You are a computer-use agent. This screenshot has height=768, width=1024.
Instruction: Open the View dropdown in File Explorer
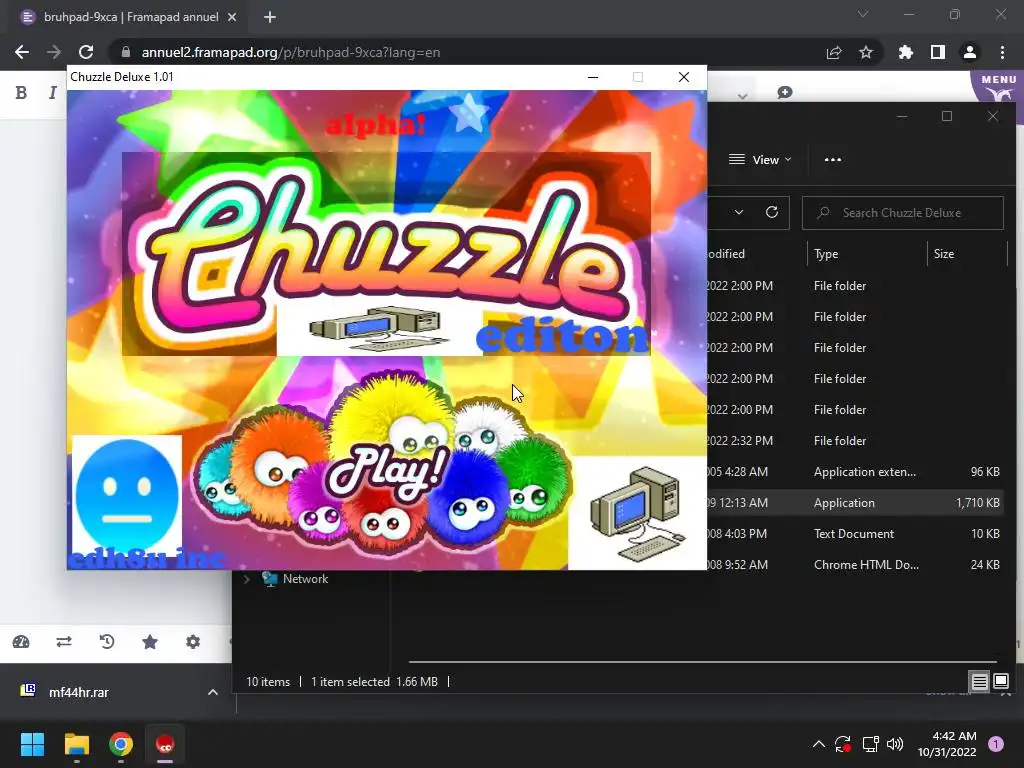(760, 160)
